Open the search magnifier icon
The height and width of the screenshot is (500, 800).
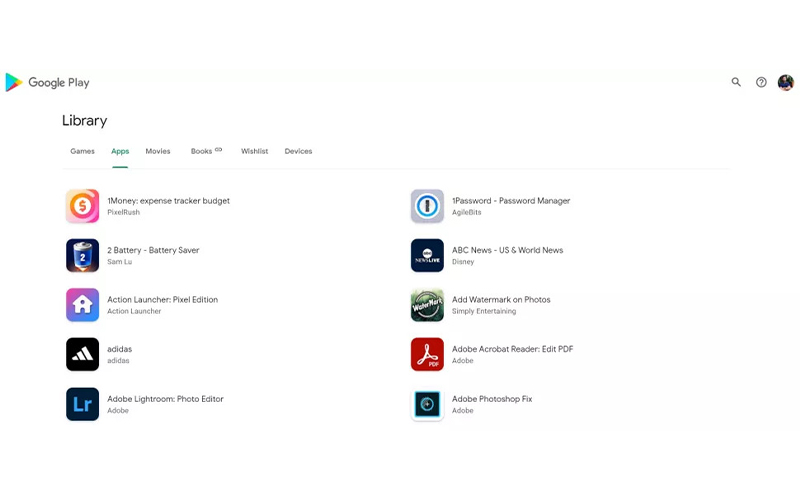(736, 82)
